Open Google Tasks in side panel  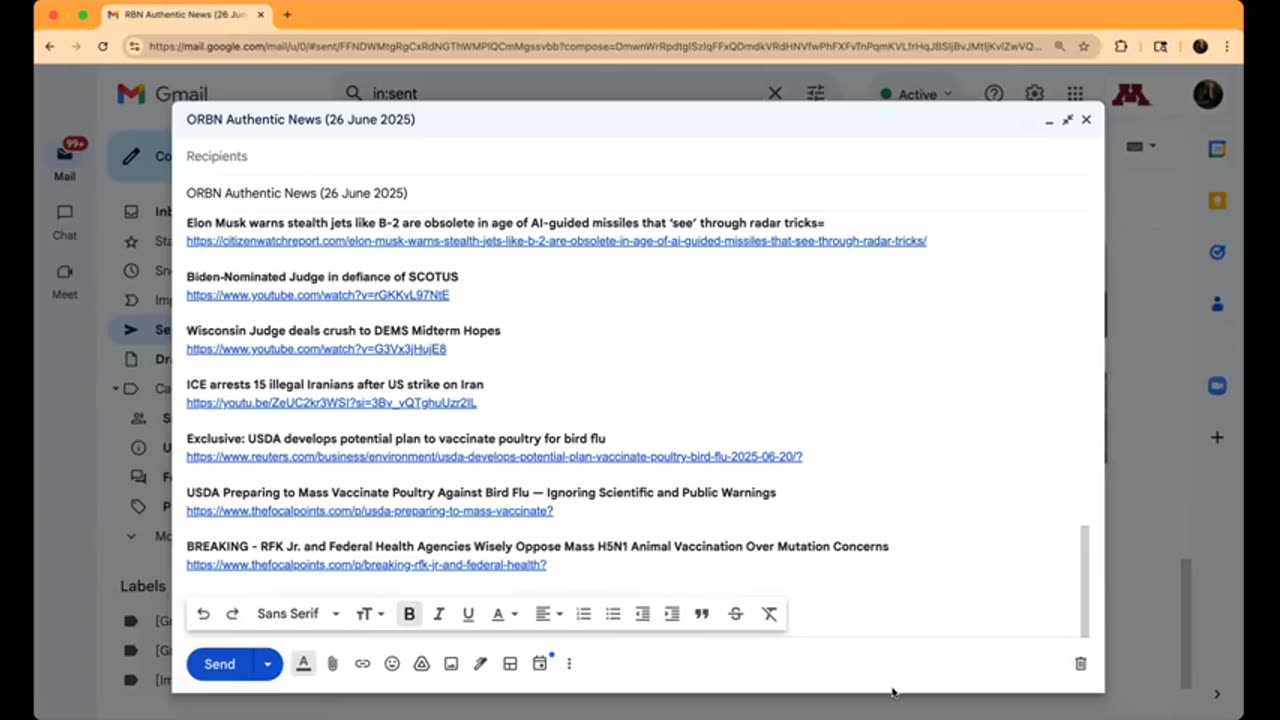tap(1217, 252)
